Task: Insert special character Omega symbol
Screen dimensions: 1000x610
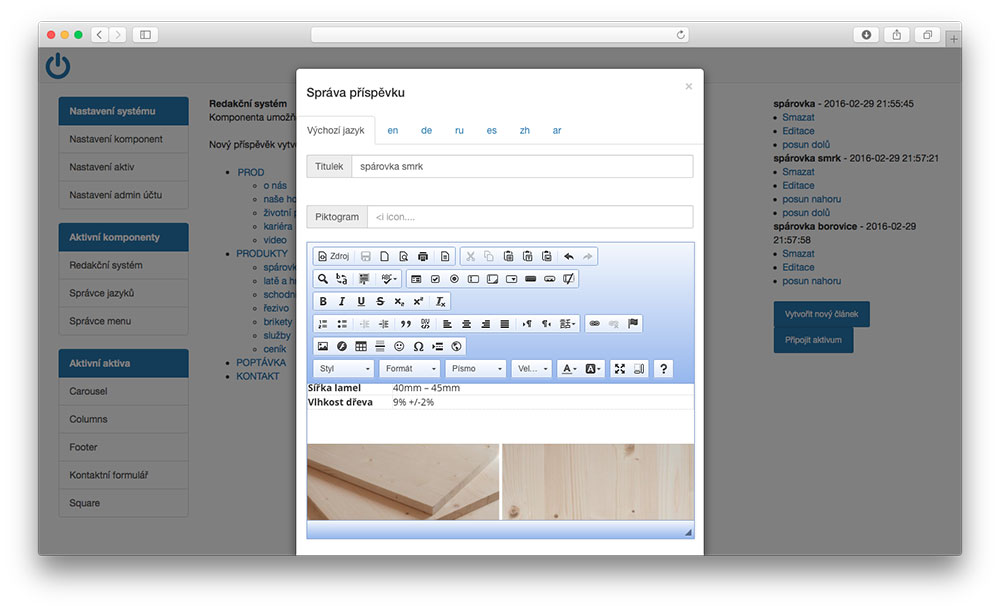Action: pos(418,346)
